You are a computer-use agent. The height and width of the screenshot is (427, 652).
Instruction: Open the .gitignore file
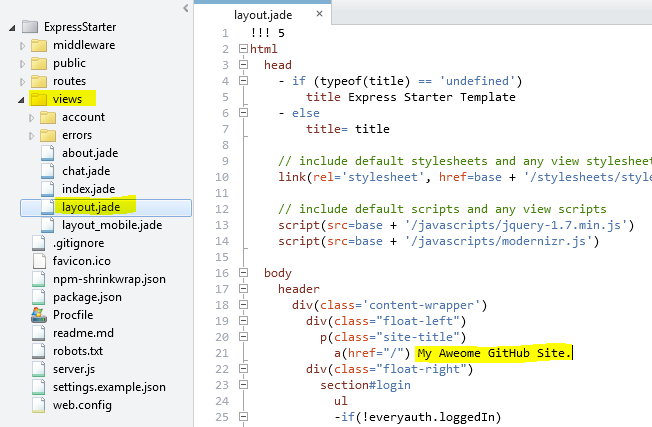pyautogui.click(x=78, y=243)
